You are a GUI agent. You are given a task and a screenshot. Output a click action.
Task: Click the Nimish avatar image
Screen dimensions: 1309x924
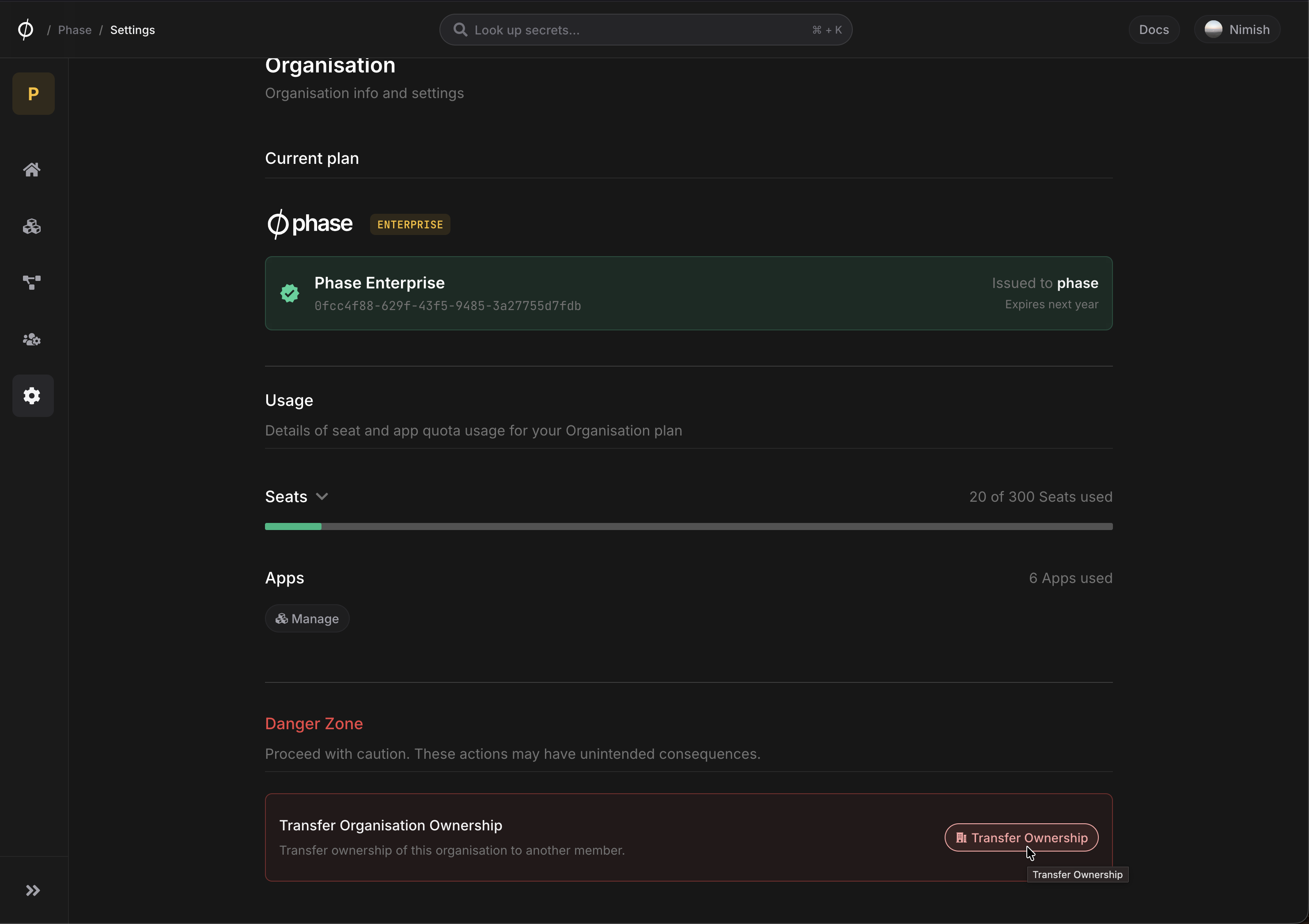[1213, 29]
